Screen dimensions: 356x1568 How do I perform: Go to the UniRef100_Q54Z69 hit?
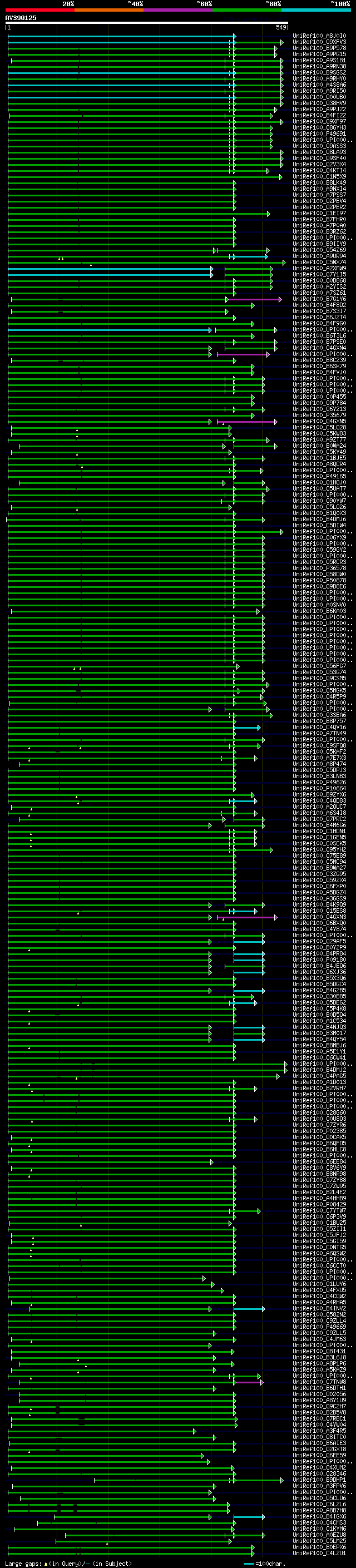(319, 250)
